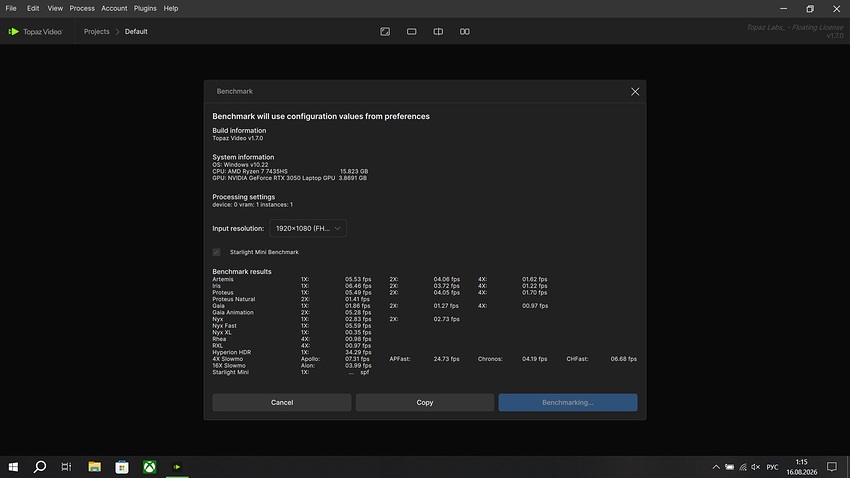Viewport: 850px width, 478px height.
Task: Close the Benchmark dialog
Action: coord(635,92)
